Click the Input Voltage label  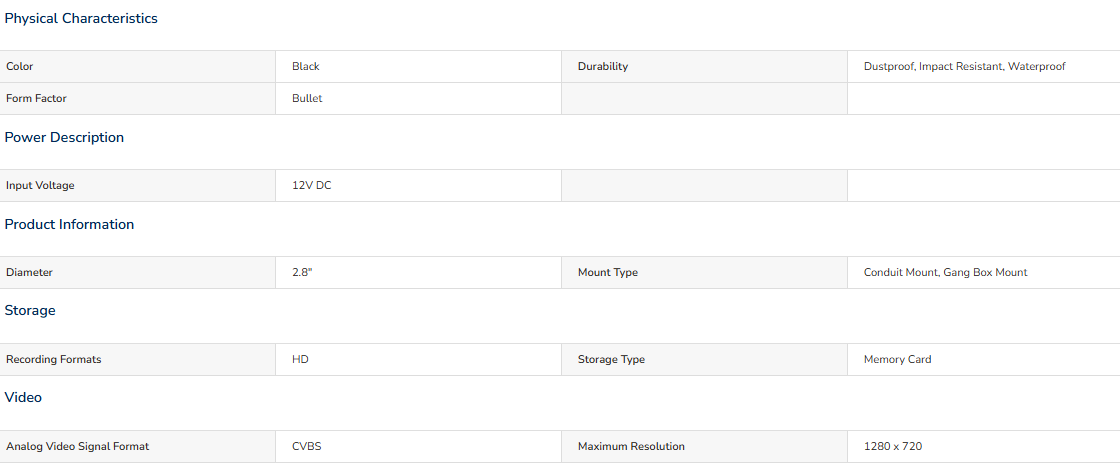point(40,186)
